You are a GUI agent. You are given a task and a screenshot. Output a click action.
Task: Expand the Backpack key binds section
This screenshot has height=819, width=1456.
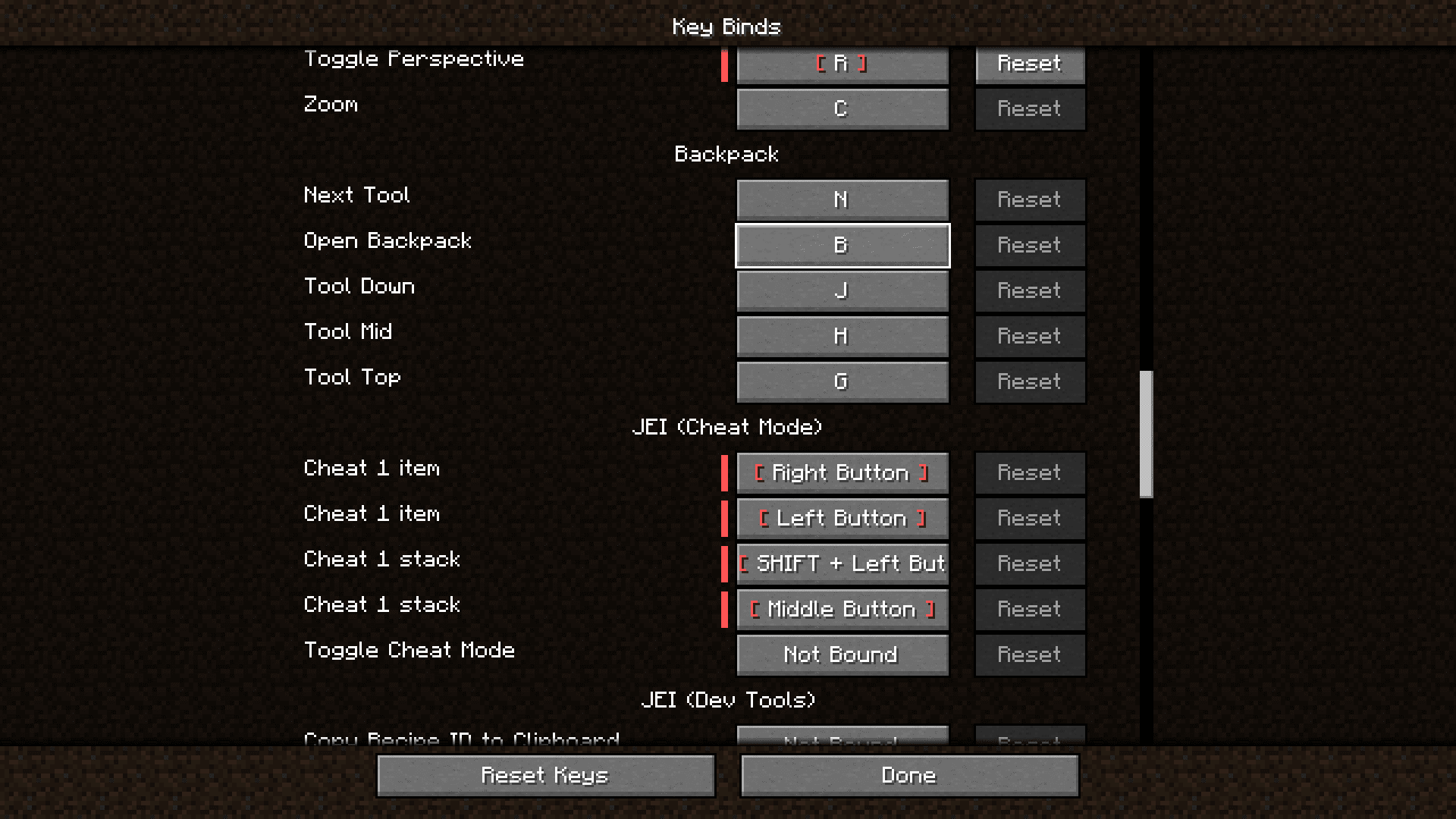click(x=727, y=153)
